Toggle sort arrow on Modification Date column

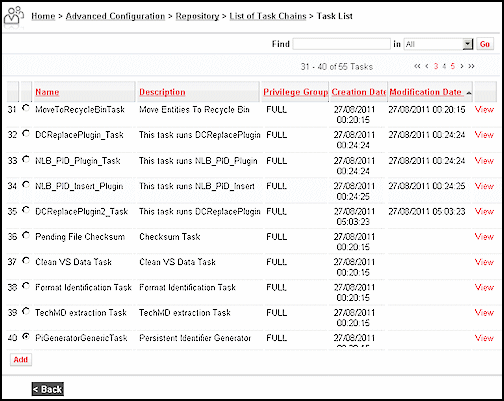point(469,93)
